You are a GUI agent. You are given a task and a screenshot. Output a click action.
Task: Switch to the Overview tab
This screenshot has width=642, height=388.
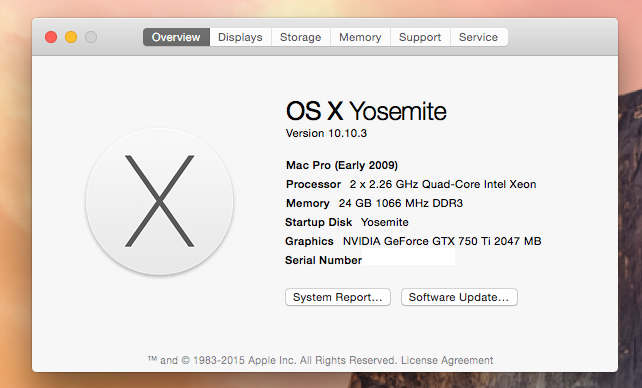[x=176, y=37]
